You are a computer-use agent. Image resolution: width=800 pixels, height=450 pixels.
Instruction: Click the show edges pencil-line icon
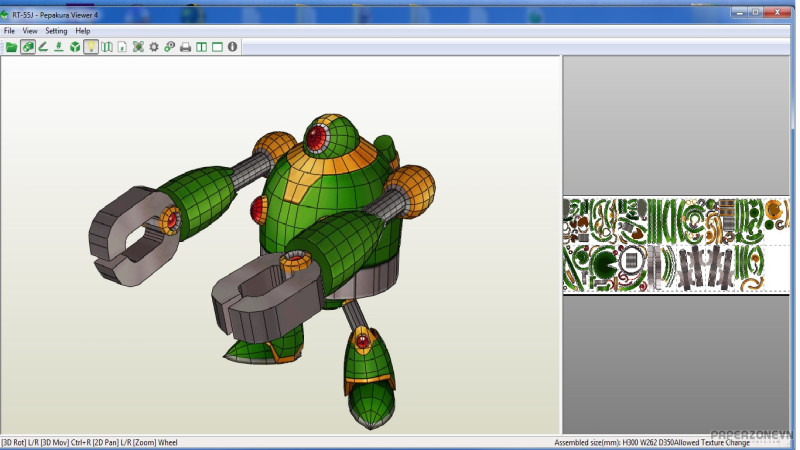coord(43,47)
